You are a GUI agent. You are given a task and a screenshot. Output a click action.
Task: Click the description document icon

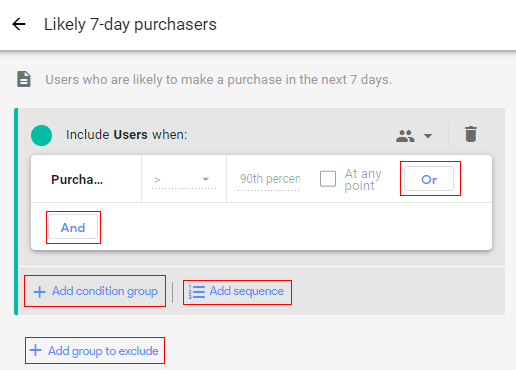[x=24, y=79]
